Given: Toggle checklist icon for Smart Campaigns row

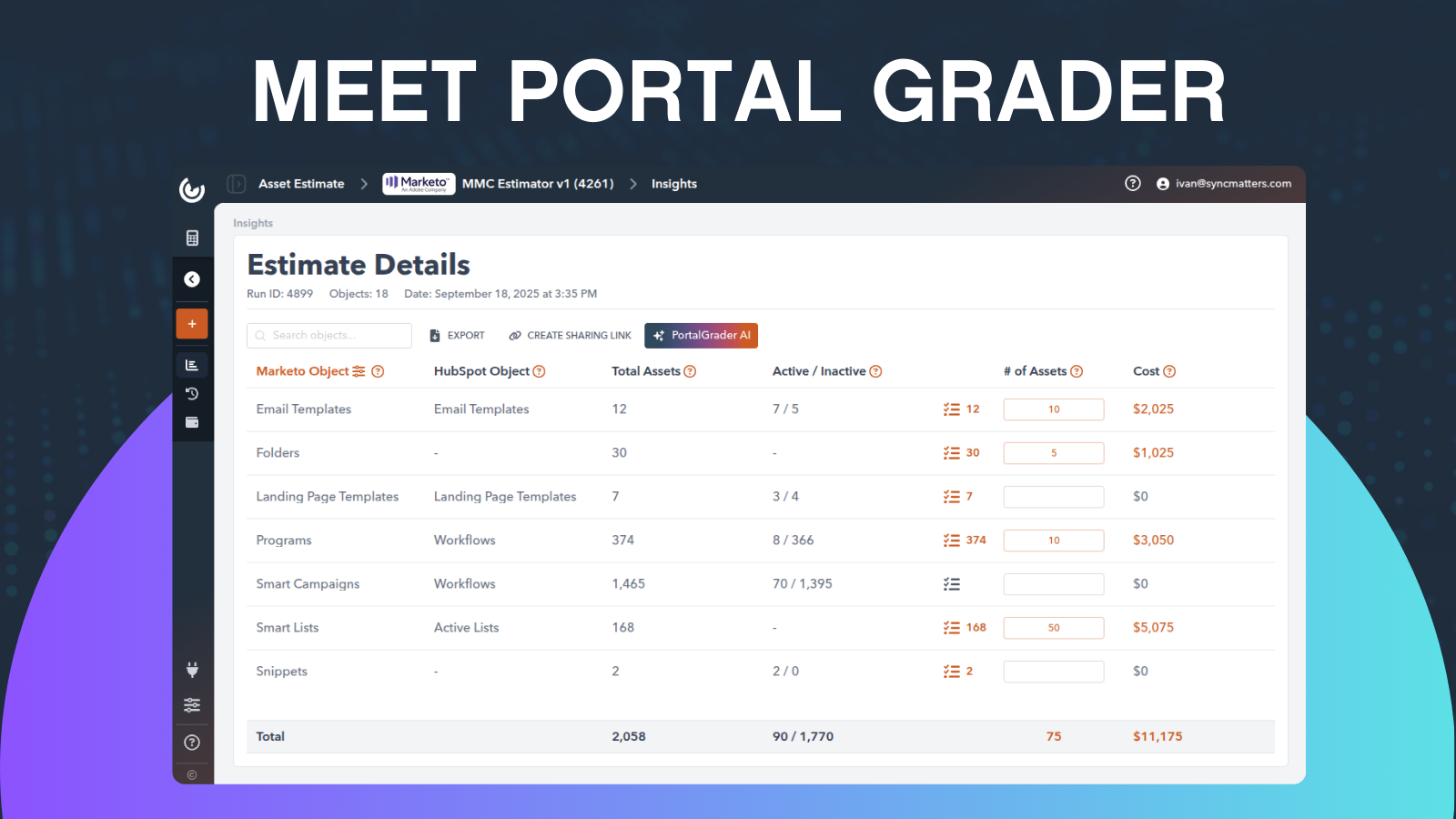Looking at the screenshot, I should click(952, 584).
